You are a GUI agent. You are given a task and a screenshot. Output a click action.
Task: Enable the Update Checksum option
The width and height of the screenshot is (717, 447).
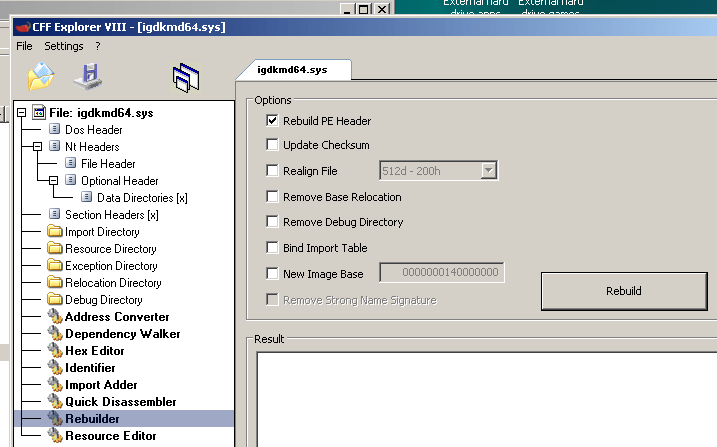pos(273,146)
